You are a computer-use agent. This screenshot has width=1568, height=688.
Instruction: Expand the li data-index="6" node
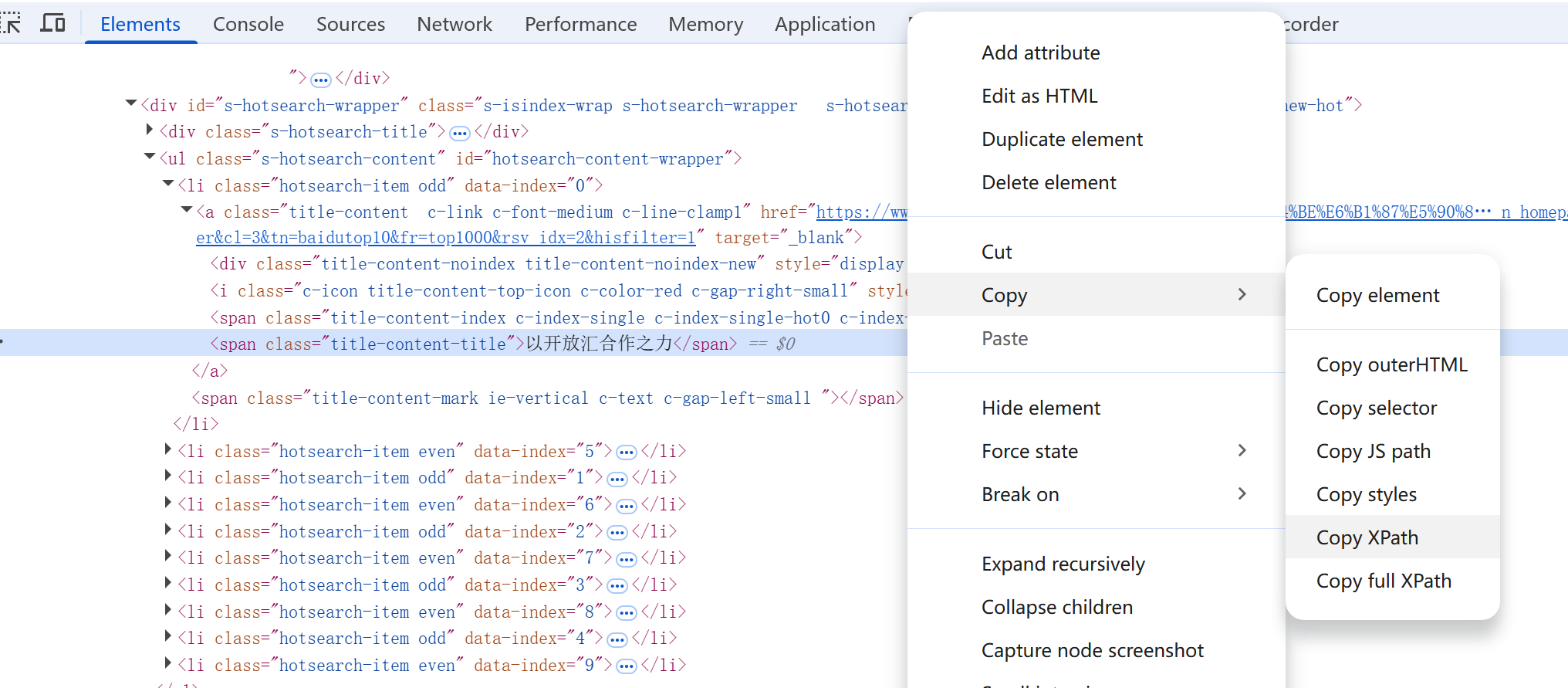pos(168,503)
